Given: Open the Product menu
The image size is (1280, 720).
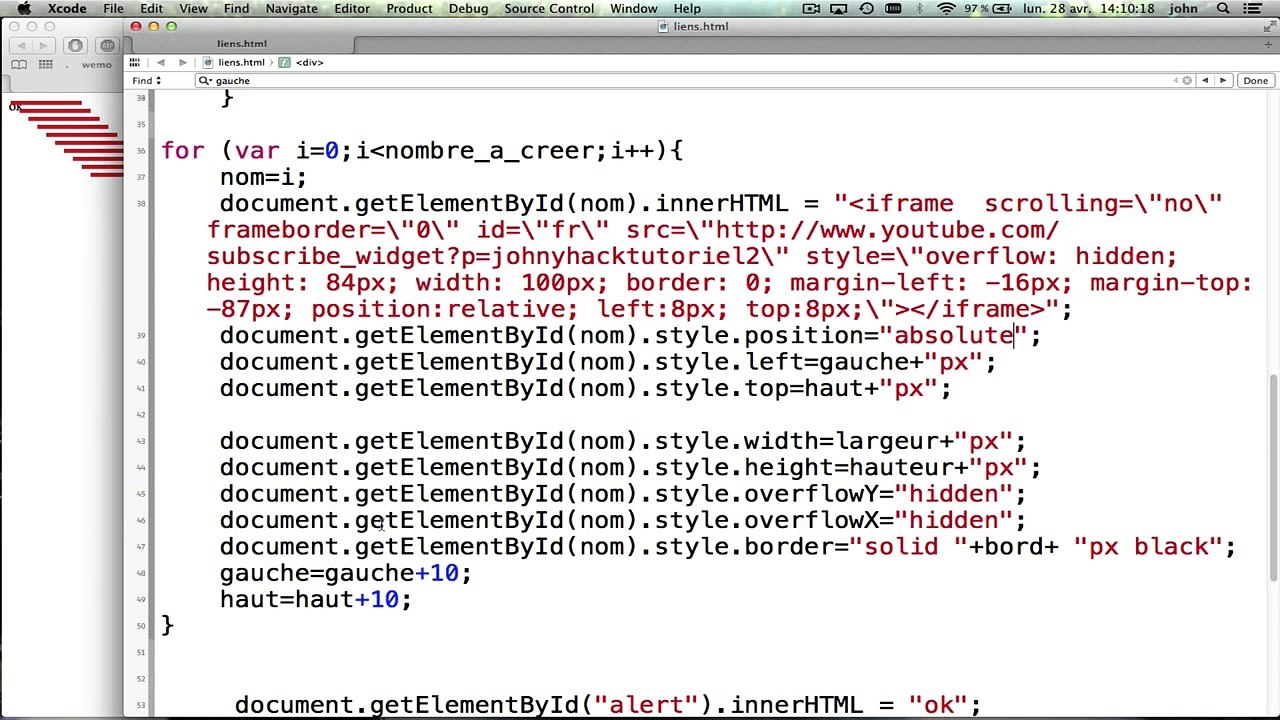Looking at the screenshot, I should [409, 9].
